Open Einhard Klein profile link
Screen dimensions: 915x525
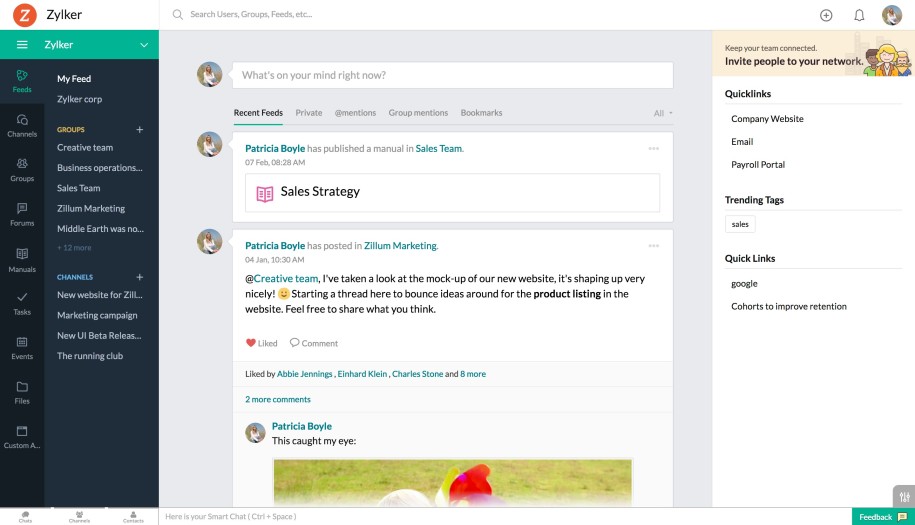(362, 374)
